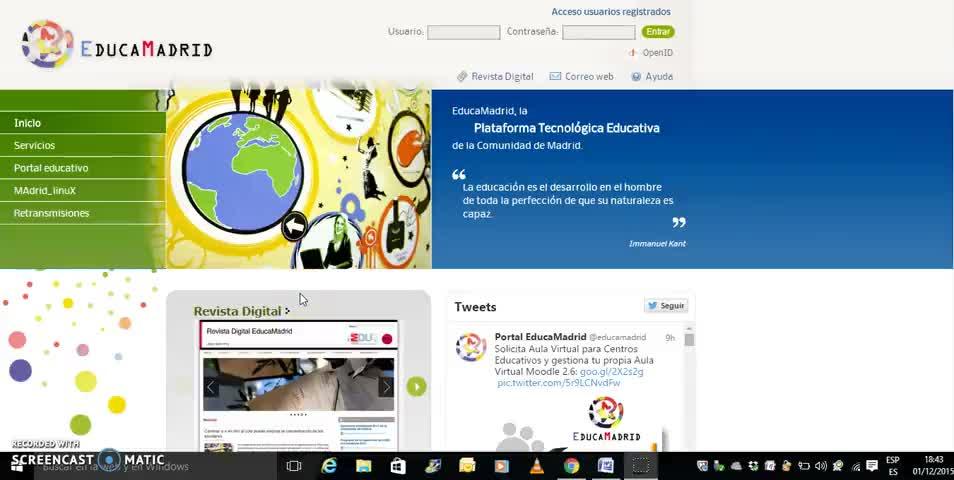954x480 pixels.
Task: Open Retransmisiones menu item
Action: [x=83, y=213]
